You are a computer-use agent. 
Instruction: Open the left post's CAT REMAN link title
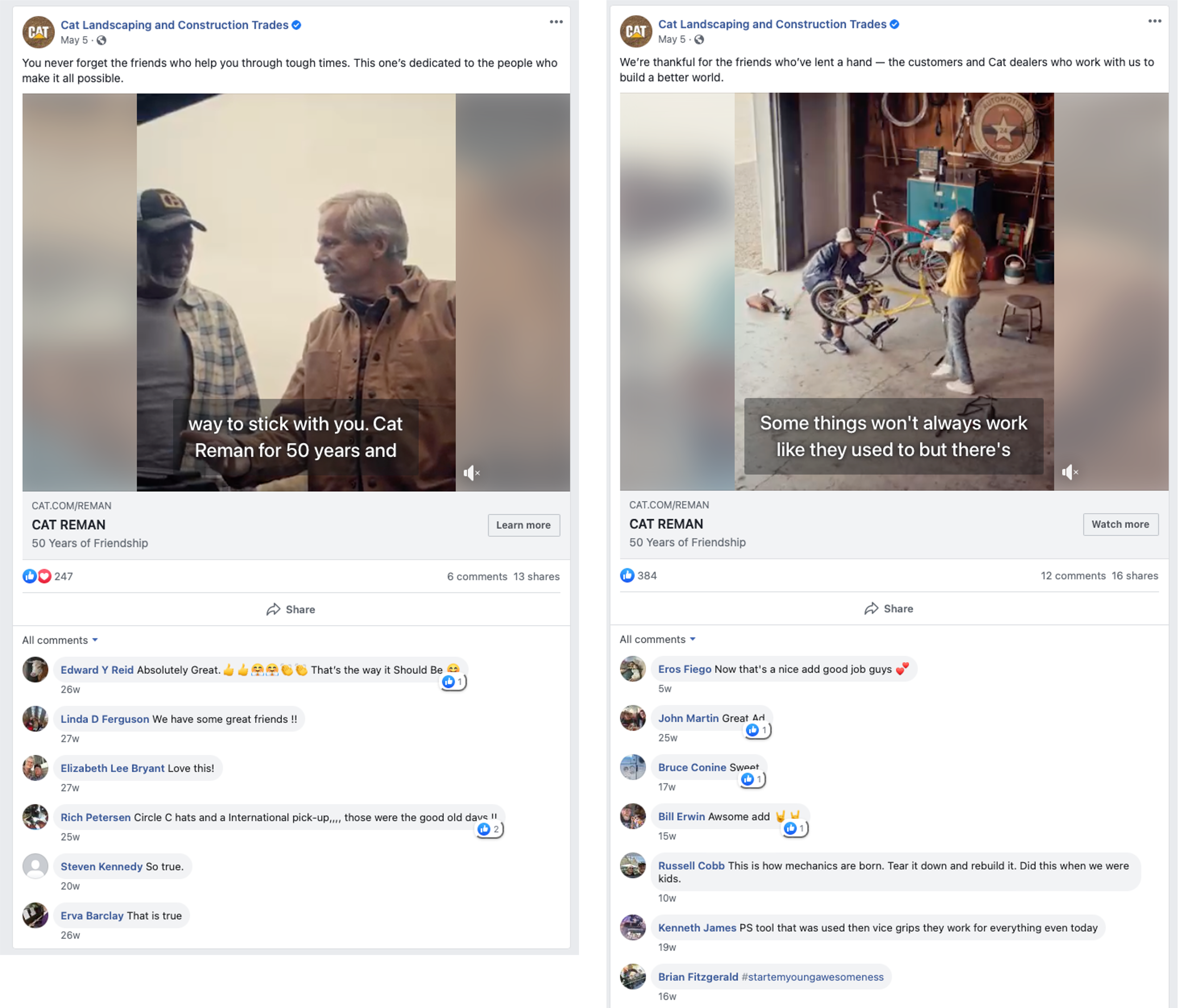pyautogui.click(x=69, y=525)
